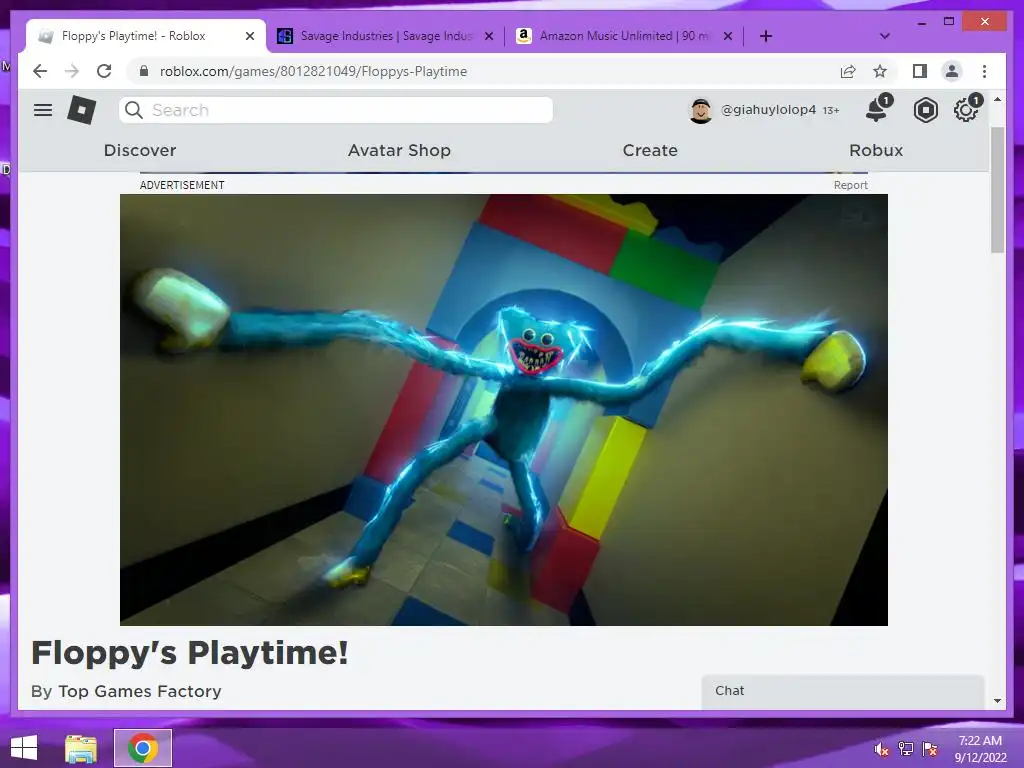
Task: Open the network tray icon
Action: pos(905,749)
